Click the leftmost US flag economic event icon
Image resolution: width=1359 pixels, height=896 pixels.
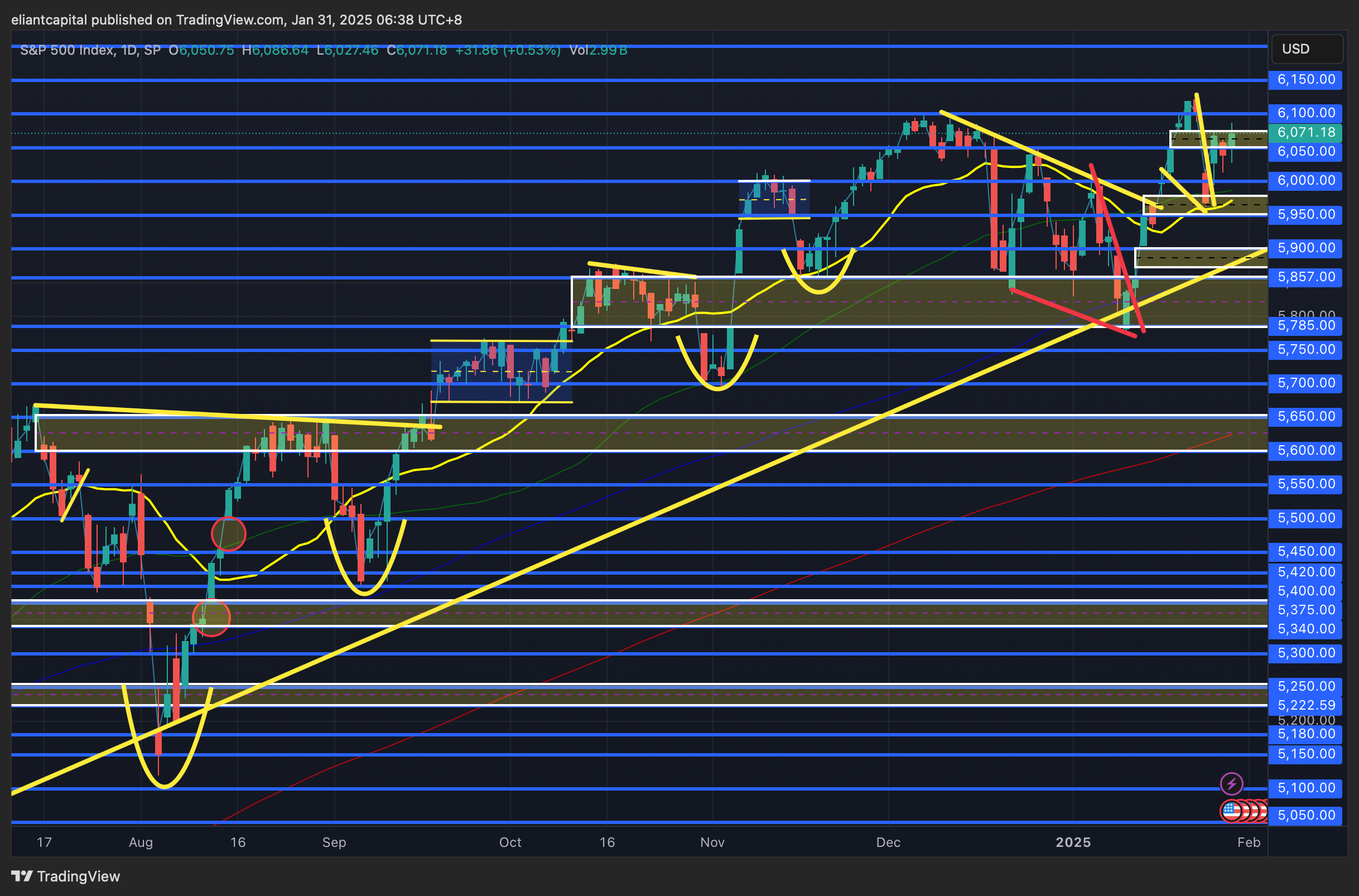pyautogui.click(x=1231, y=810)
